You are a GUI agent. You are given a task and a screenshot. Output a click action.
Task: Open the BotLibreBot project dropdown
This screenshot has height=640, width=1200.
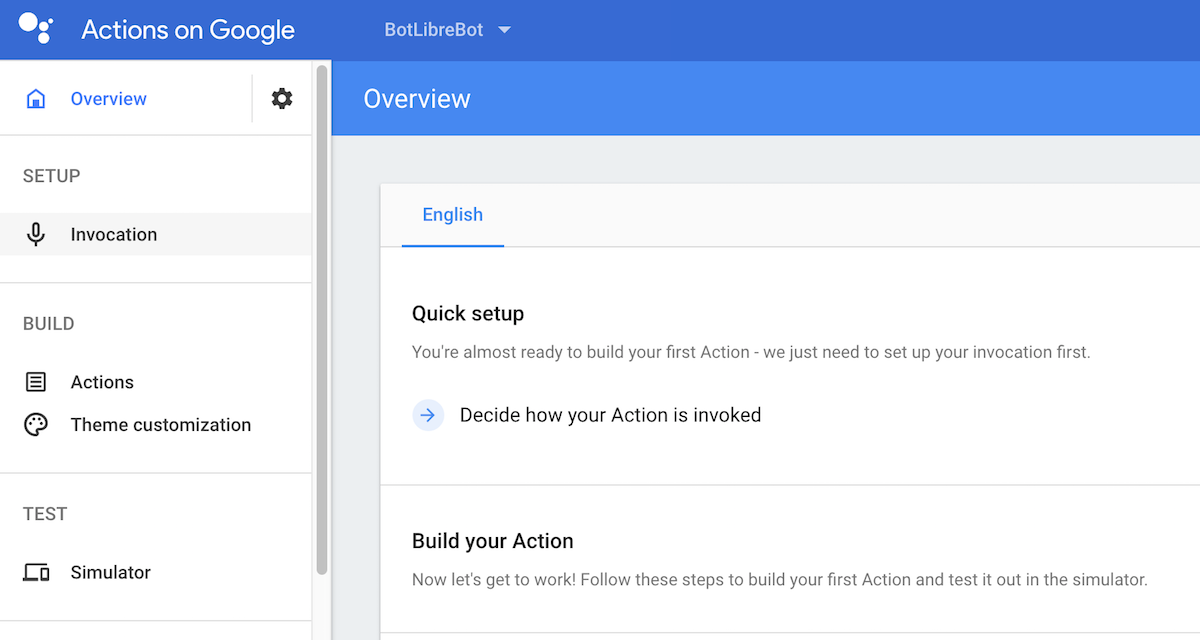(x=448, y=30)
